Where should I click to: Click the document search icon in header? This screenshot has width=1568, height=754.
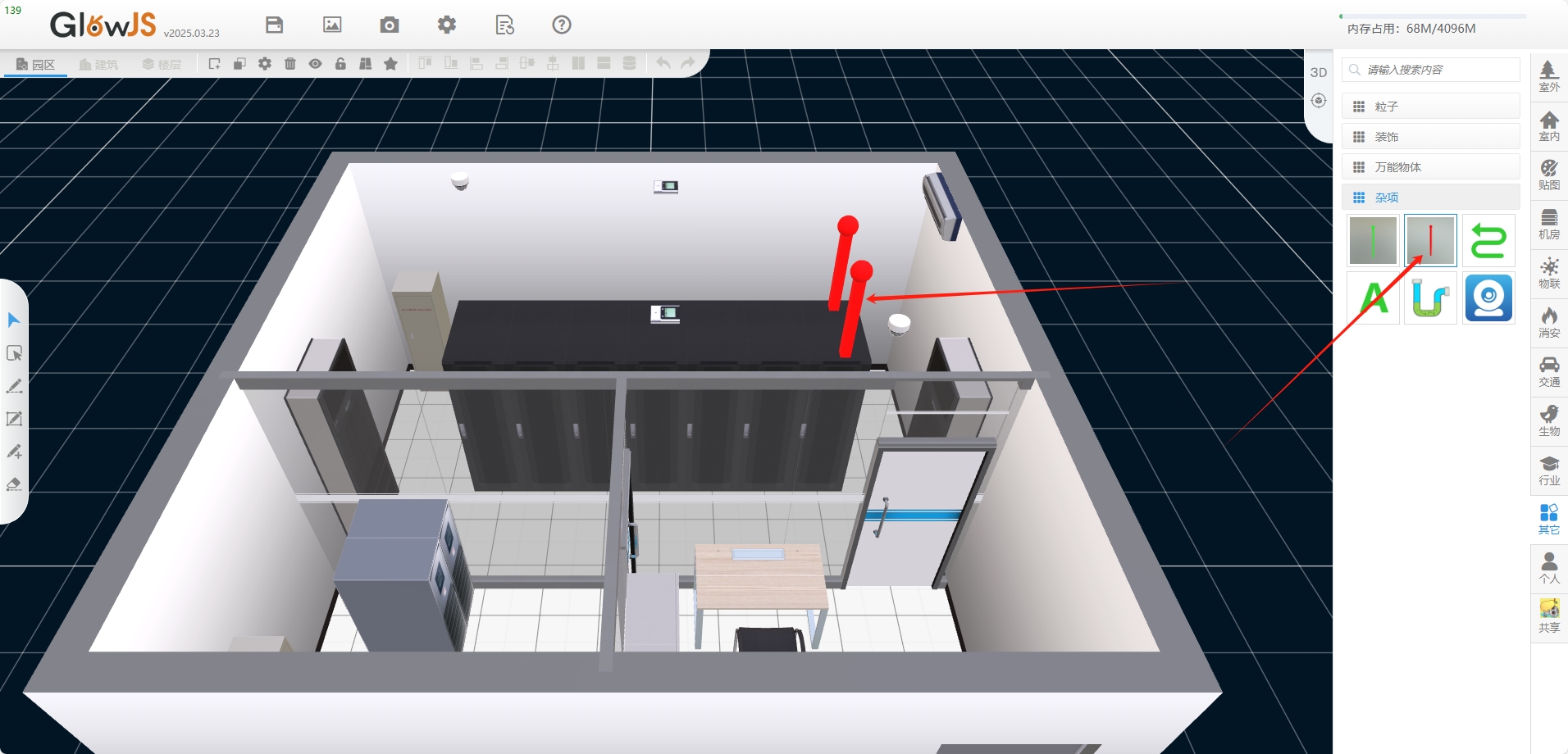tap(505, 25)
